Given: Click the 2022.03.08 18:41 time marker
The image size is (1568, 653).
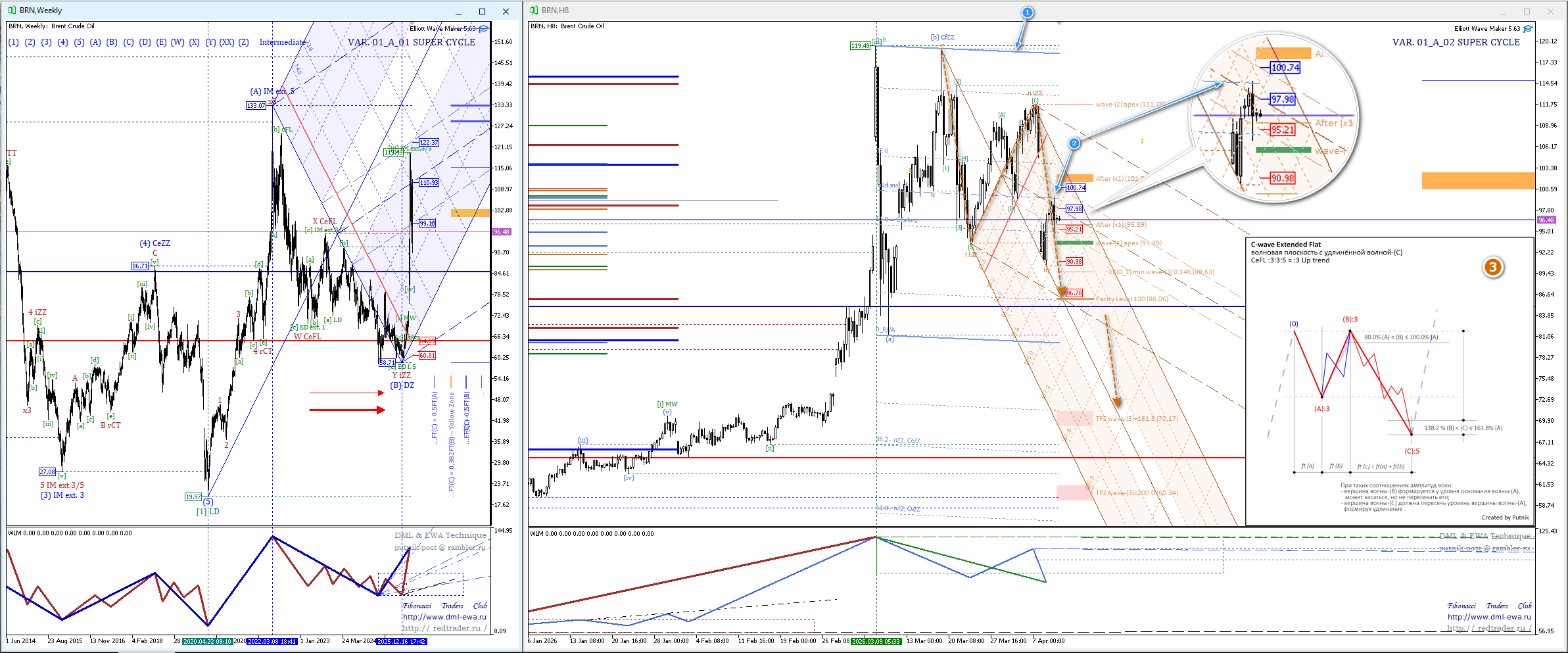Looking at the screenshot, I should pyautogui.click(x=272, y=641).
